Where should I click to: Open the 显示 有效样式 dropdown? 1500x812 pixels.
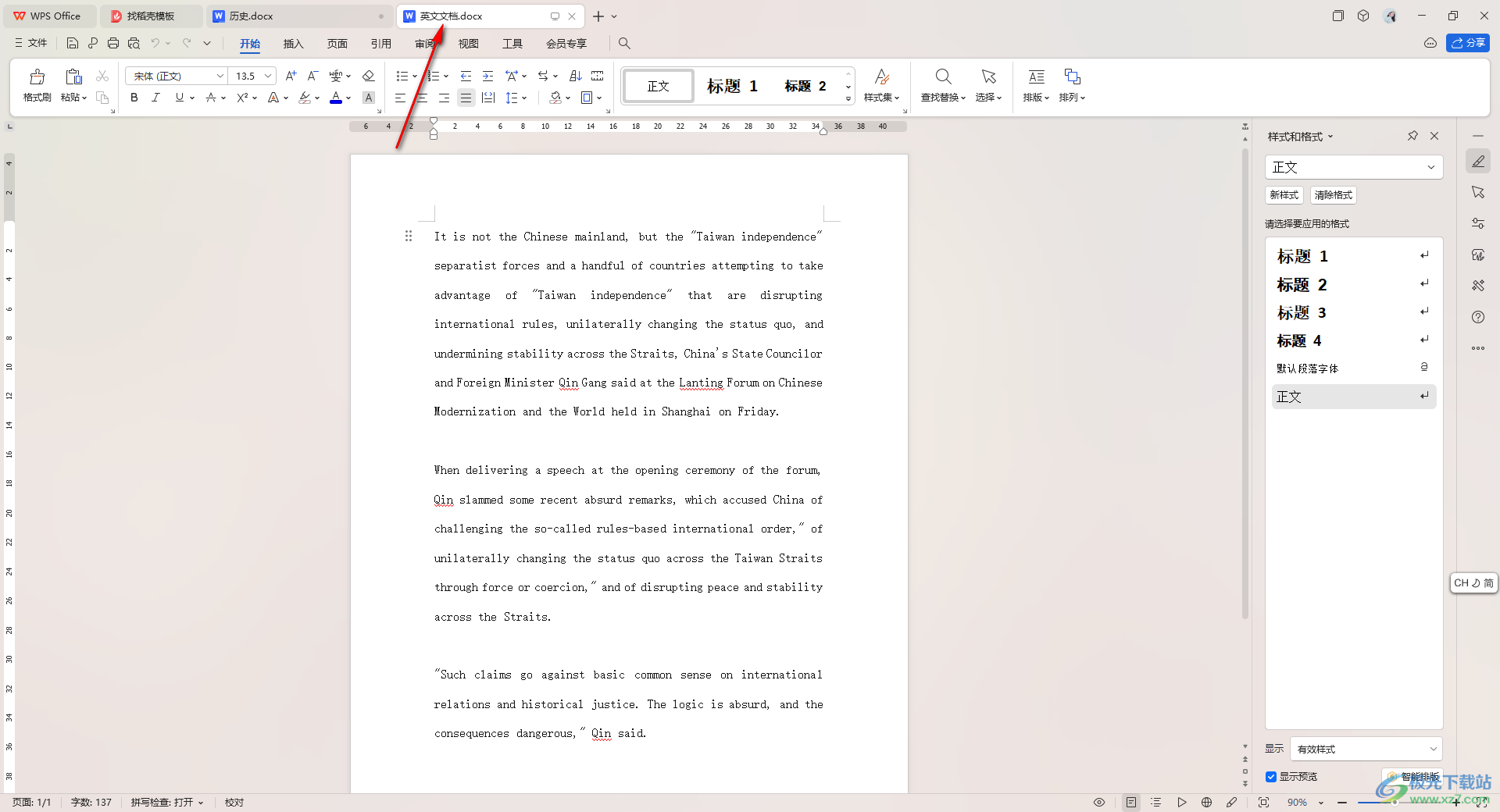1366,749
